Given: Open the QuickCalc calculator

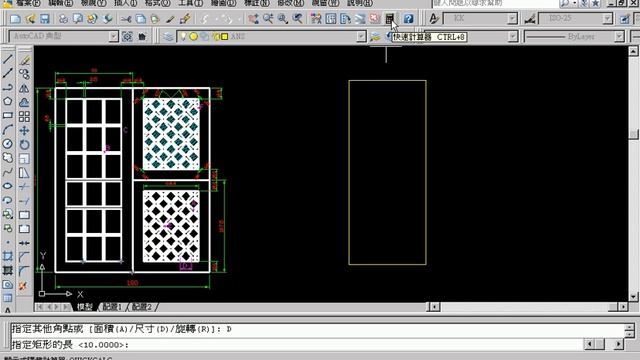Looking at the screenshot, I should [389, 18].
